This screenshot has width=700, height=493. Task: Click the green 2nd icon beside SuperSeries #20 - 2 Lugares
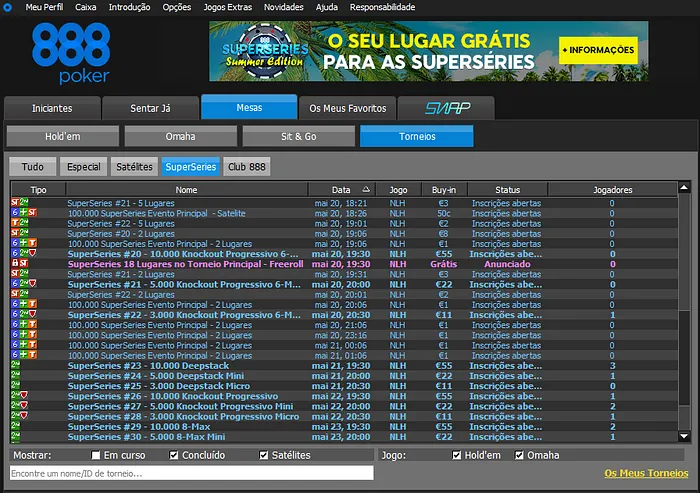tap(24, 233)
